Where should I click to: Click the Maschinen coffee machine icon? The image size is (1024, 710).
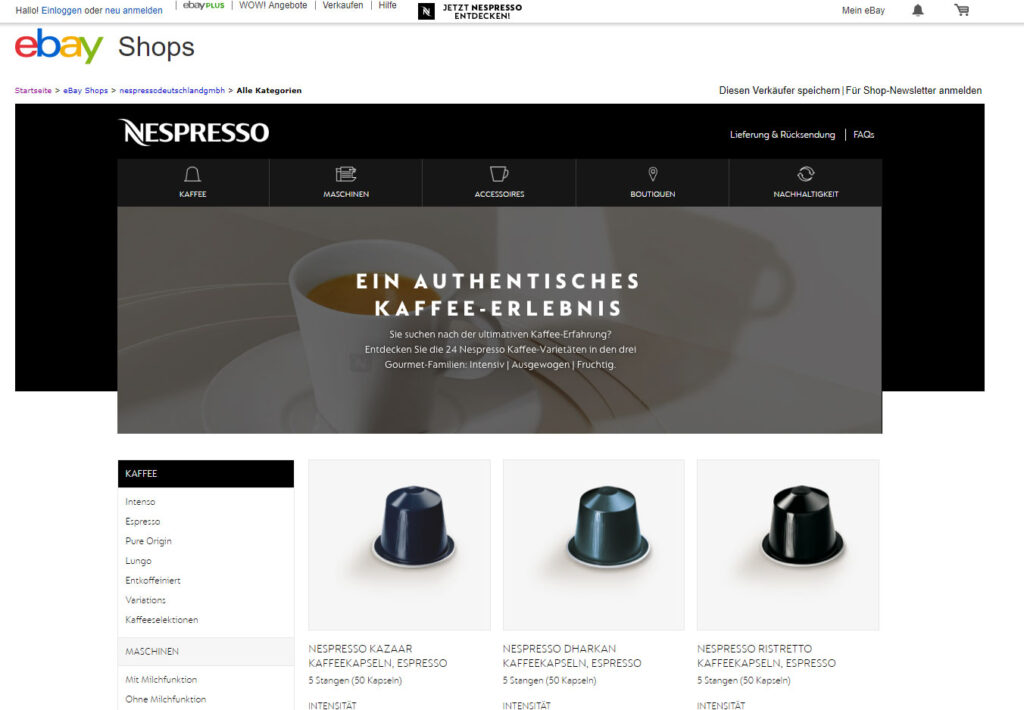(345, 174)
